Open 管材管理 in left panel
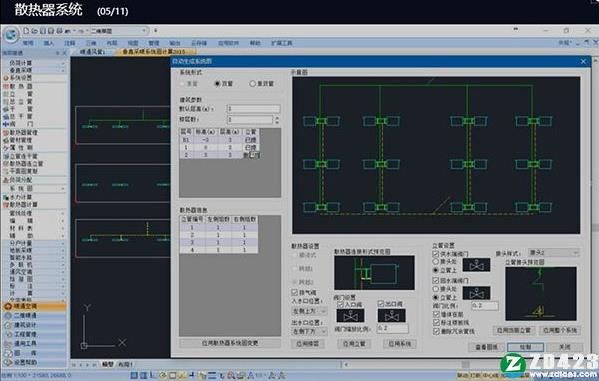The width and height of the screenshot is (599, 381). click(21, 140)
